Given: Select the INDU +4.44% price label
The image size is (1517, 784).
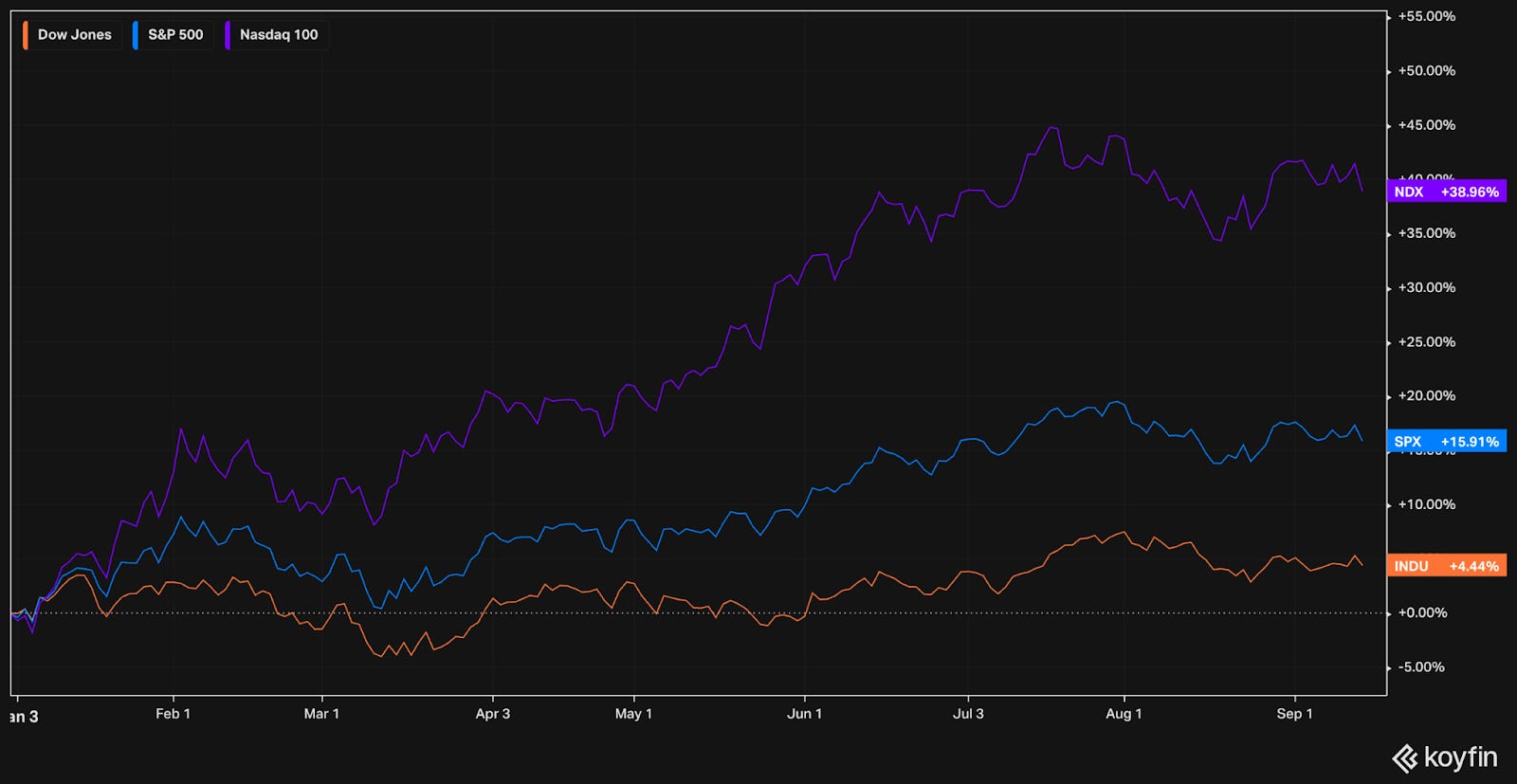Looking at the screenshot, I should 1446,566.
